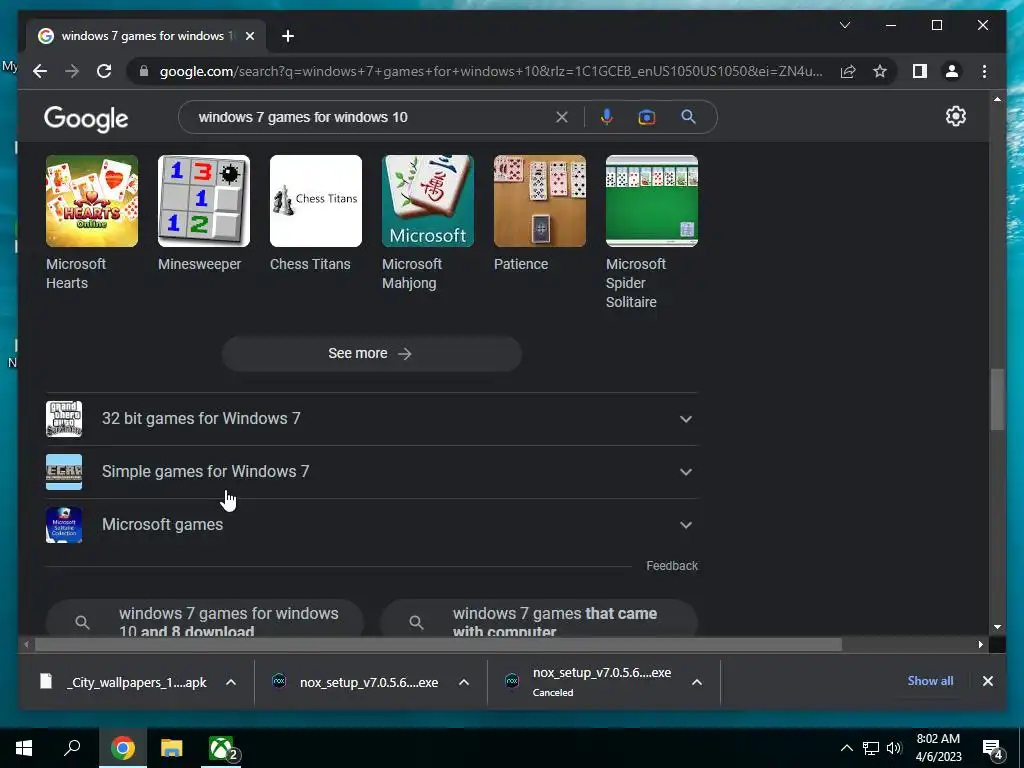Open the notification center

[x=992, y=748]
